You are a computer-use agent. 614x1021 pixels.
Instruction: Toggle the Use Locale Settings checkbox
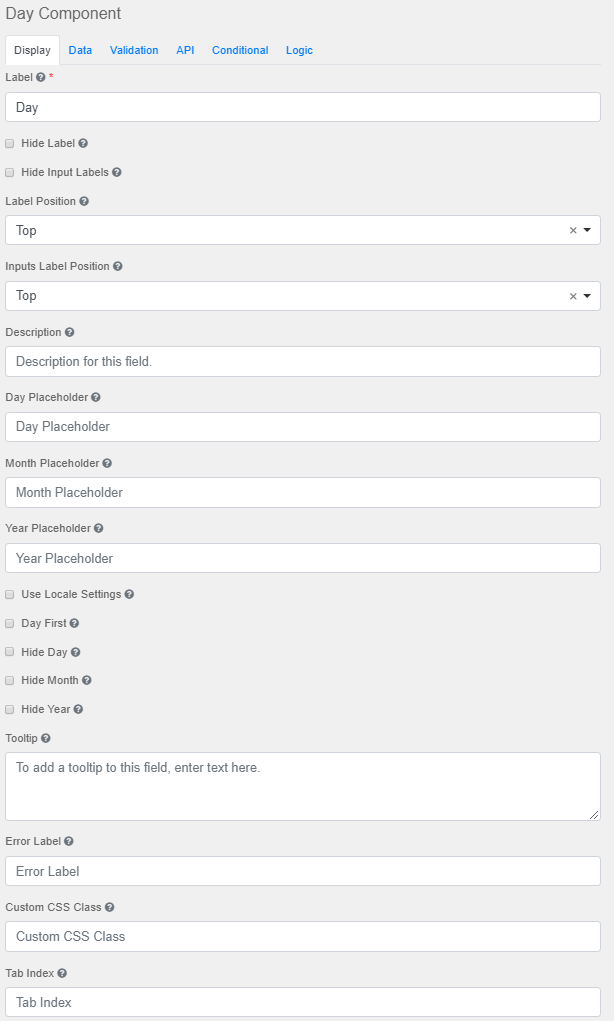[x=10, y=594]
